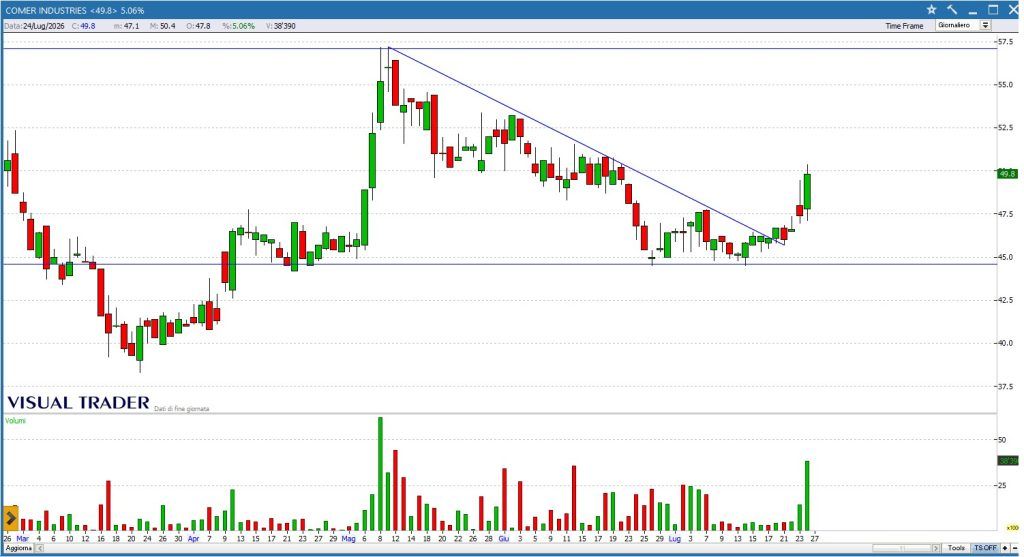1024x557 pixels.
Task: Click the descending blue trendline
Action: [x=588, y=147]
